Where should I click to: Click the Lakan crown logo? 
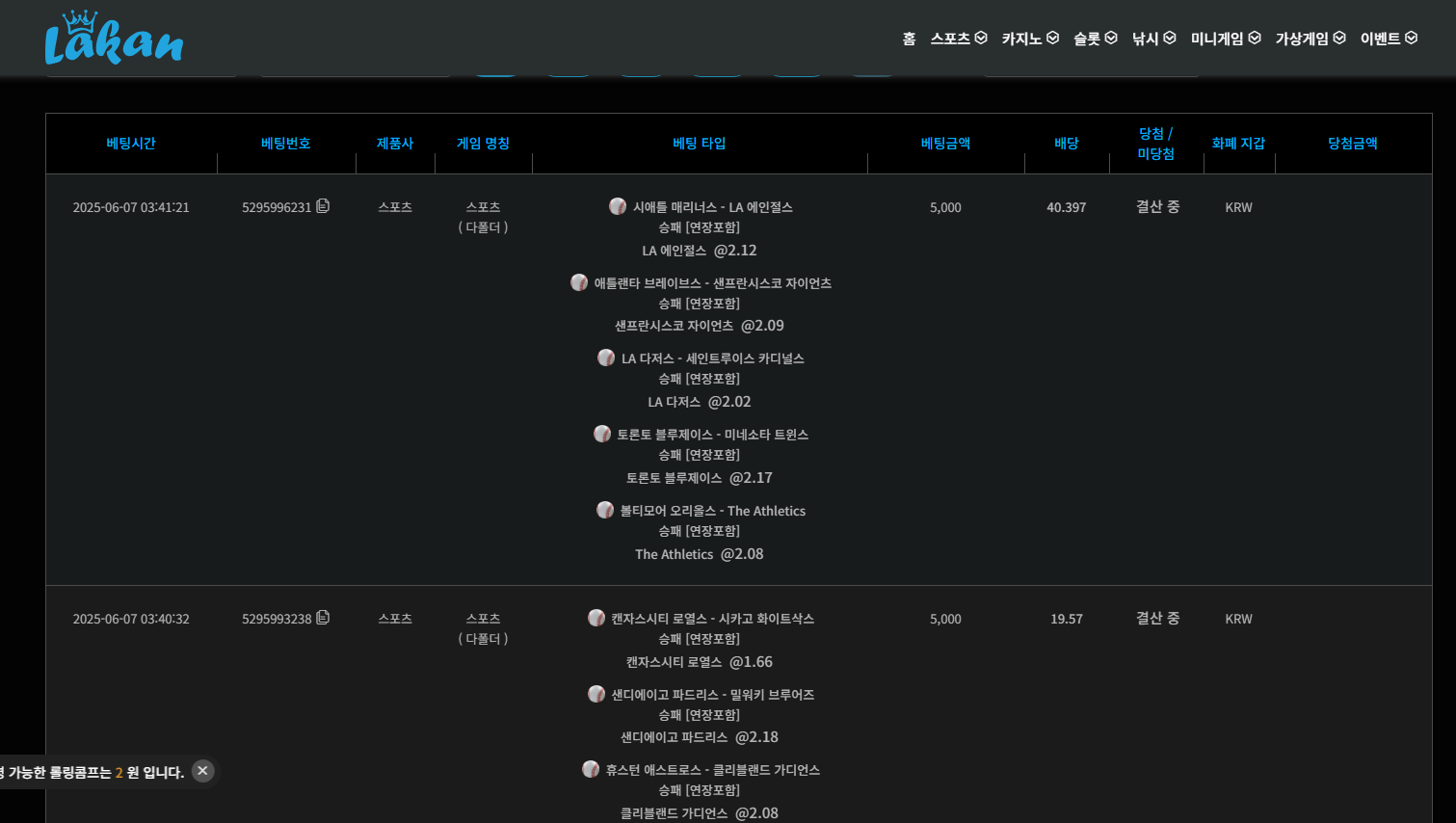114,39
